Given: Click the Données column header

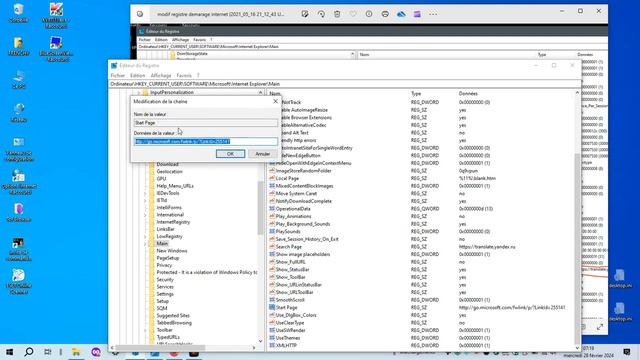Looking at the screenshot, I should point(468,93).
